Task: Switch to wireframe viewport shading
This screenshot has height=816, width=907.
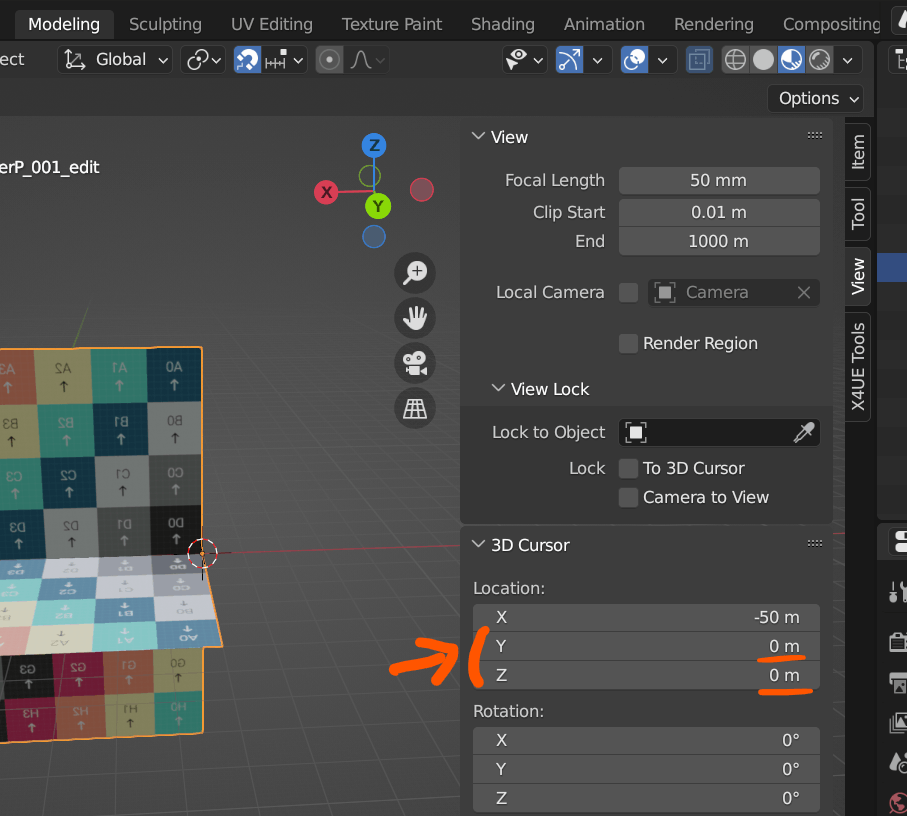Action: tap(735, 60)
